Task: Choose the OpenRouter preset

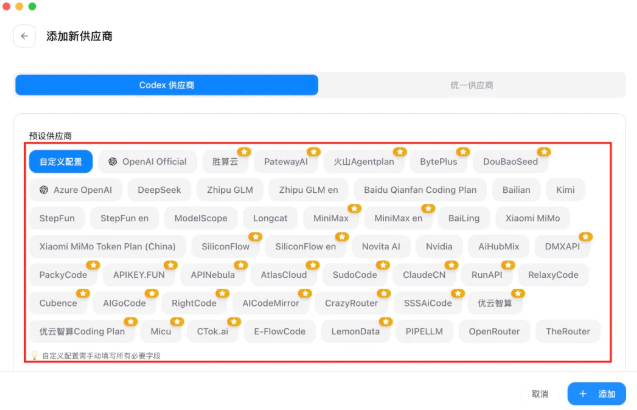Action: click(x=494, y=332)
